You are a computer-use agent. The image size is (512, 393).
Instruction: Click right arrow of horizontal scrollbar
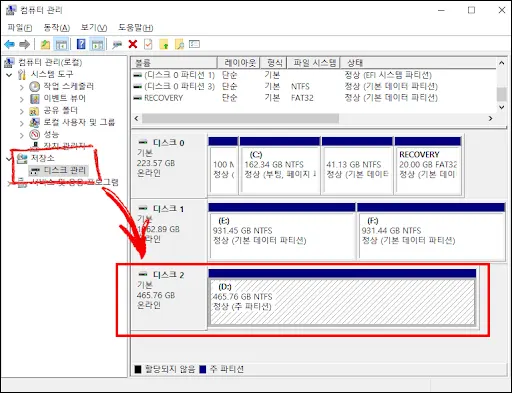coord(490,118)
